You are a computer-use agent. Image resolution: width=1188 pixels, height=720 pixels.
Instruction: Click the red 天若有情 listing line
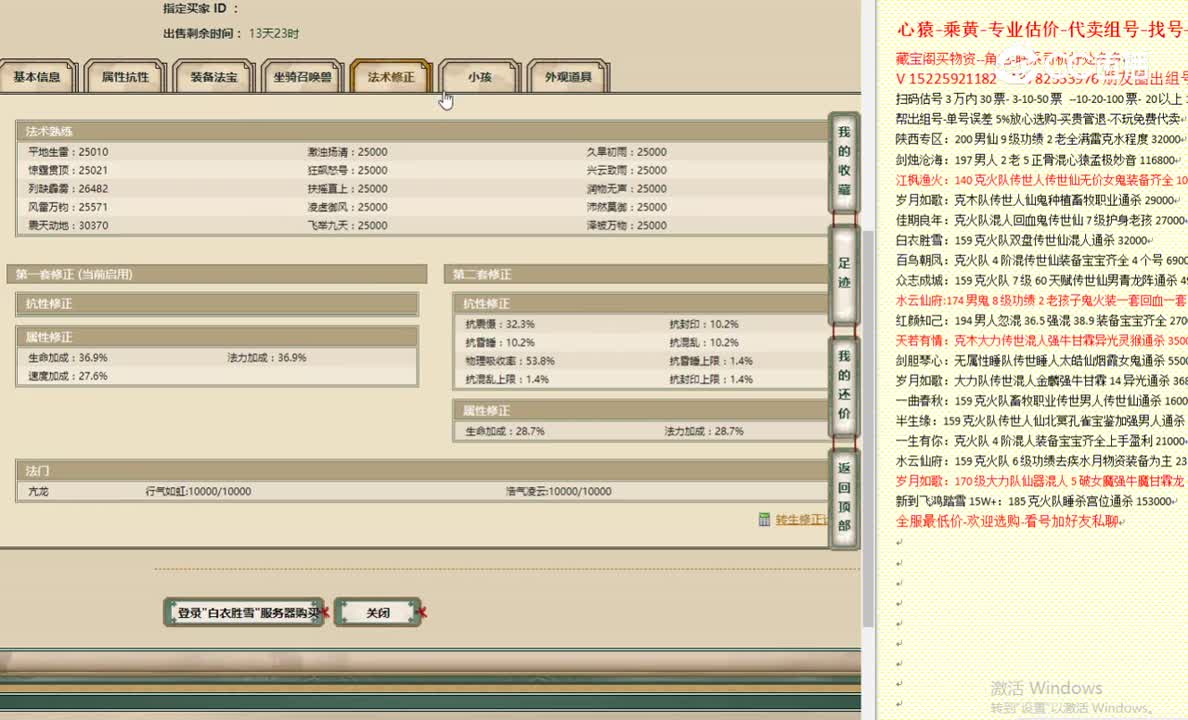[1042, 340]
